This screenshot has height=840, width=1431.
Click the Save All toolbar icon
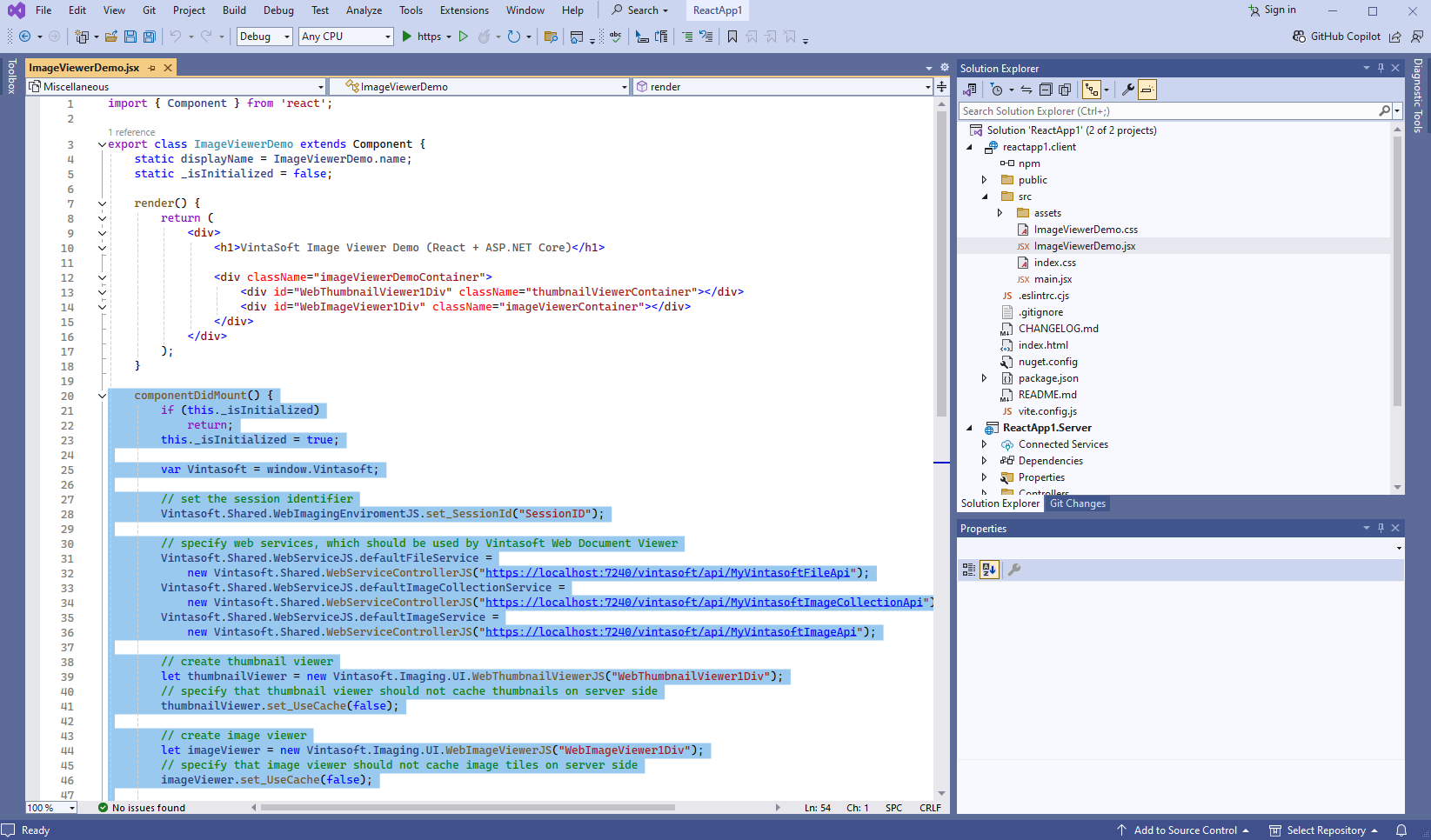click(x=149, y=37)
